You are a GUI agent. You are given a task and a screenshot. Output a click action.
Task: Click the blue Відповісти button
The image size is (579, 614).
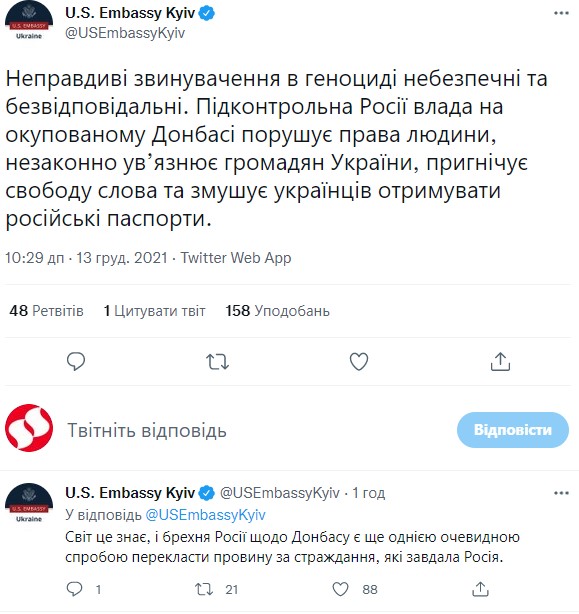512,430
